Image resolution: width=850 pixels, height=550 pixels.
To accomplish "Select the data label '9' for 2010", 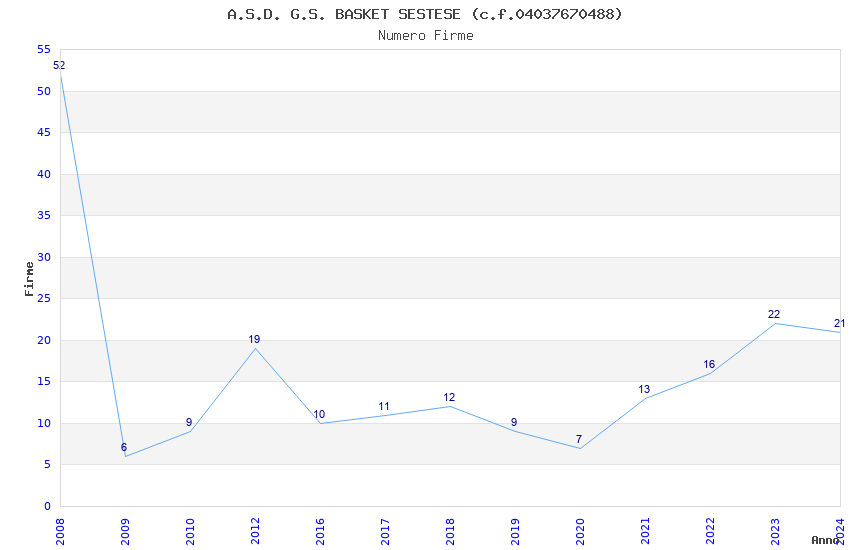I will 189,423.
